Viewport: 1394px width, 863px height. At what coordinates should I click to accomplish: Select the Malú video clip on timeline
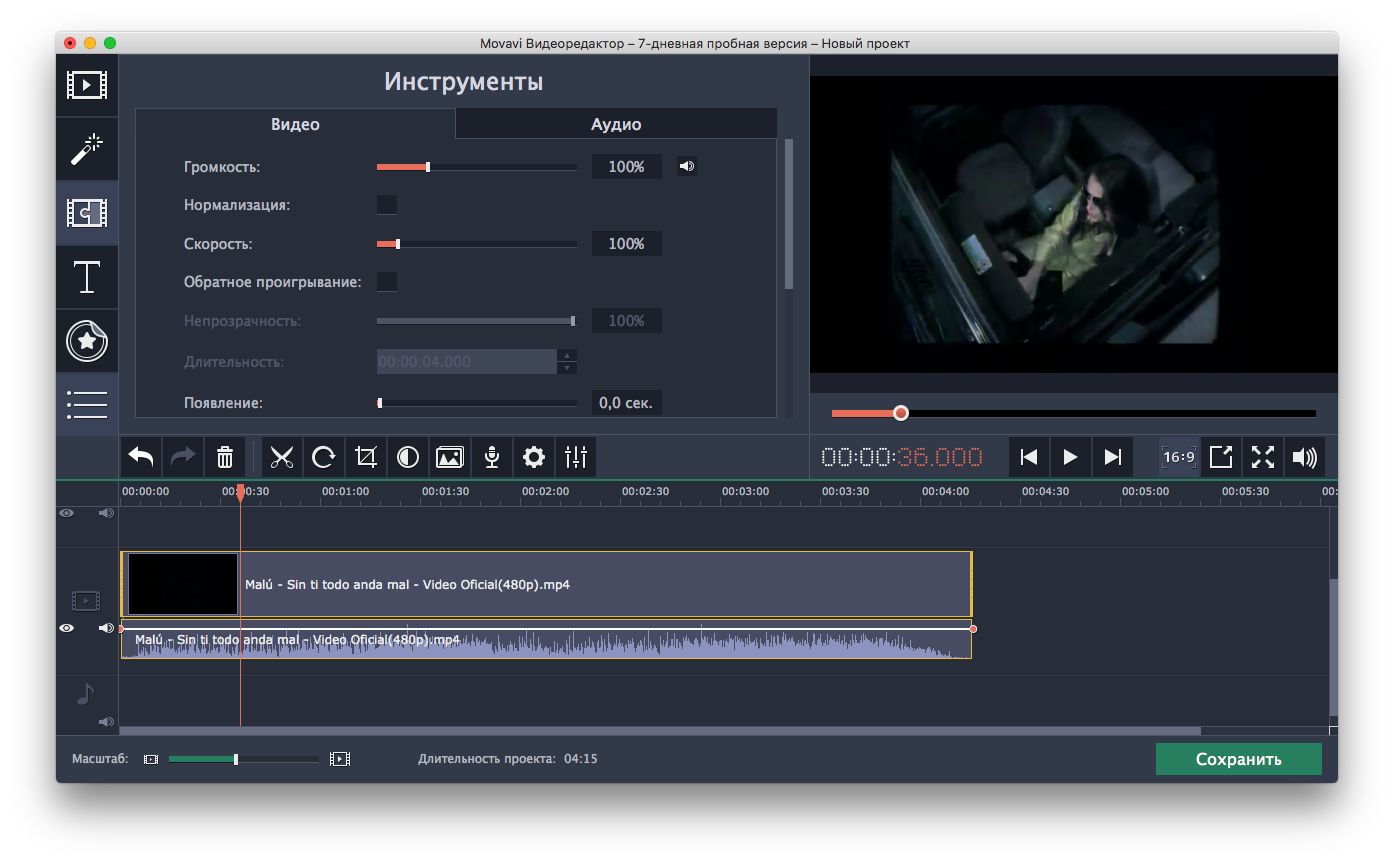546,584
